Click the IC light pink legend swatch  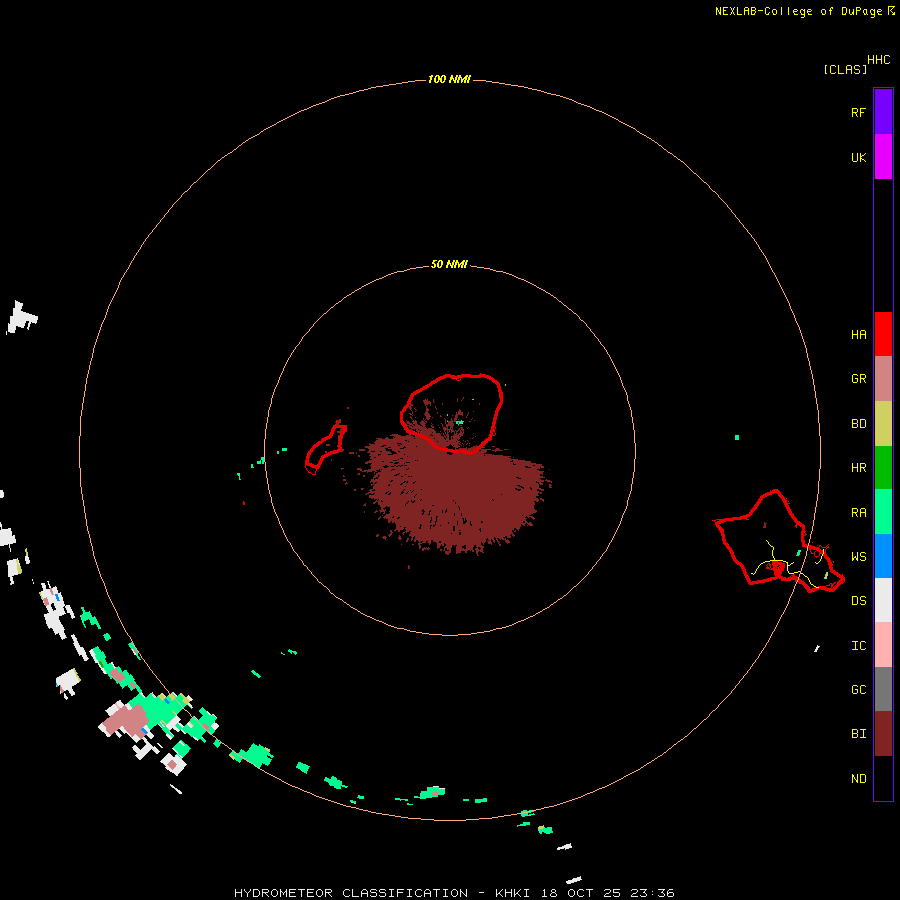883,645
